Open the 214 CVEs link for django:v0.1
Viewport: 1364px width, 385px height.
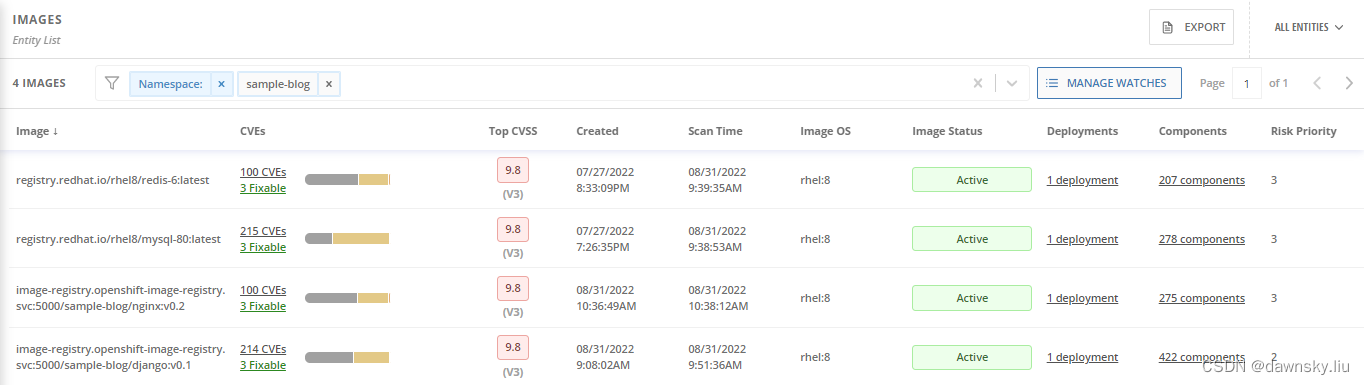263,349
